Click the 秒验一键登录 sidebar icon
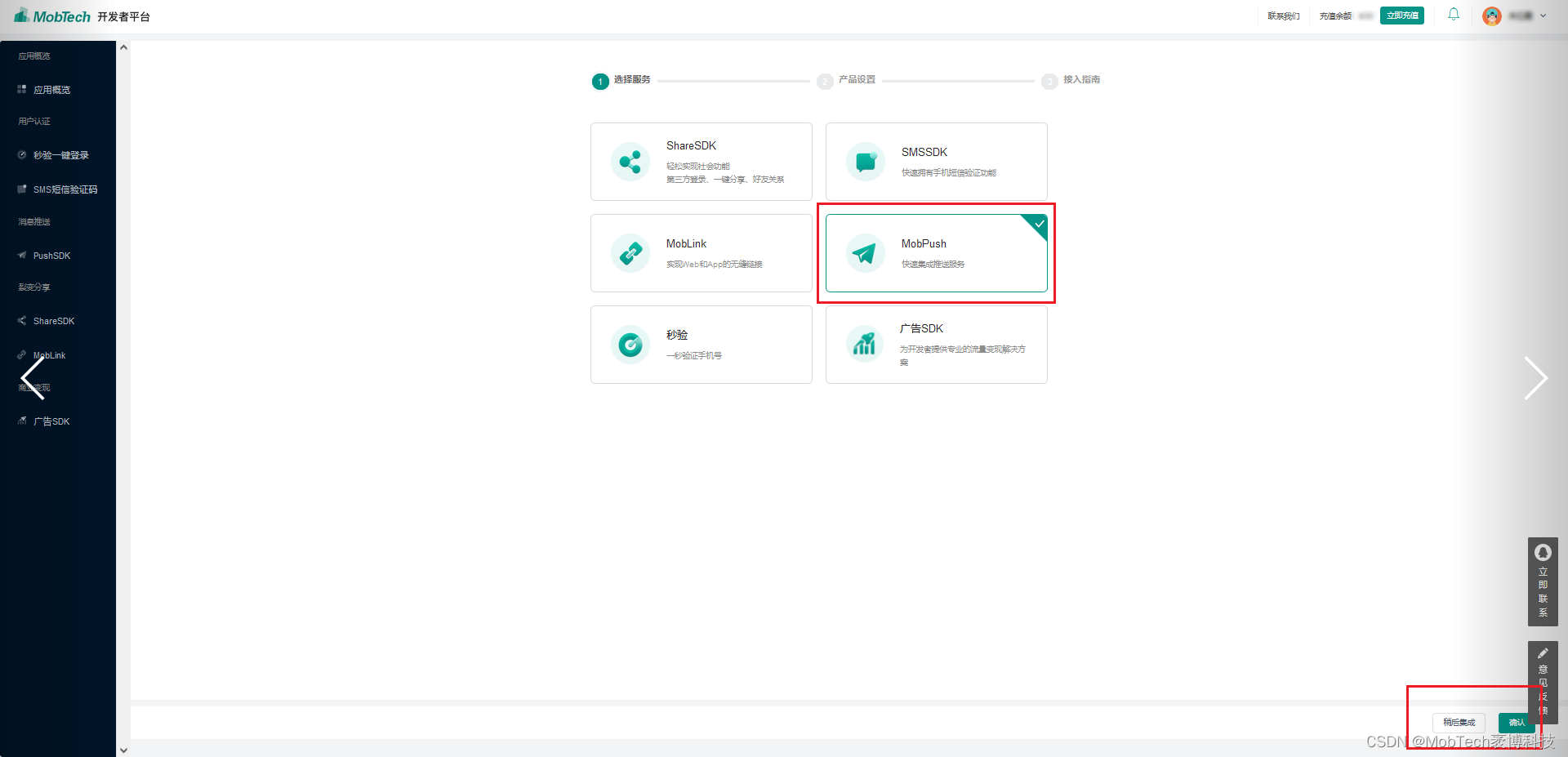Image resolution: width=1568 pixels, height=757 pixels. coord(22,154)
